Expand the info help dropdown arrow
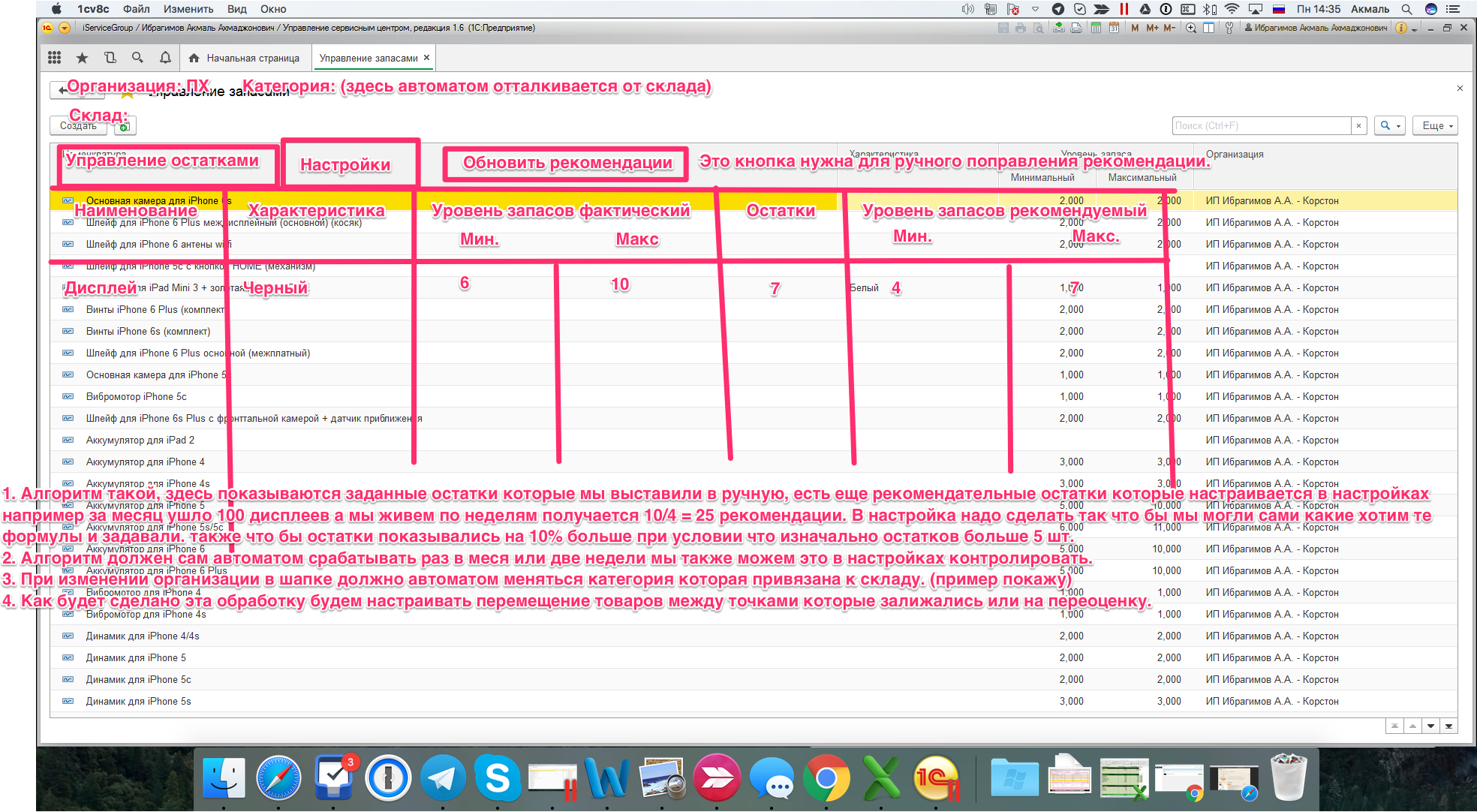 (x=1414, y=29)
